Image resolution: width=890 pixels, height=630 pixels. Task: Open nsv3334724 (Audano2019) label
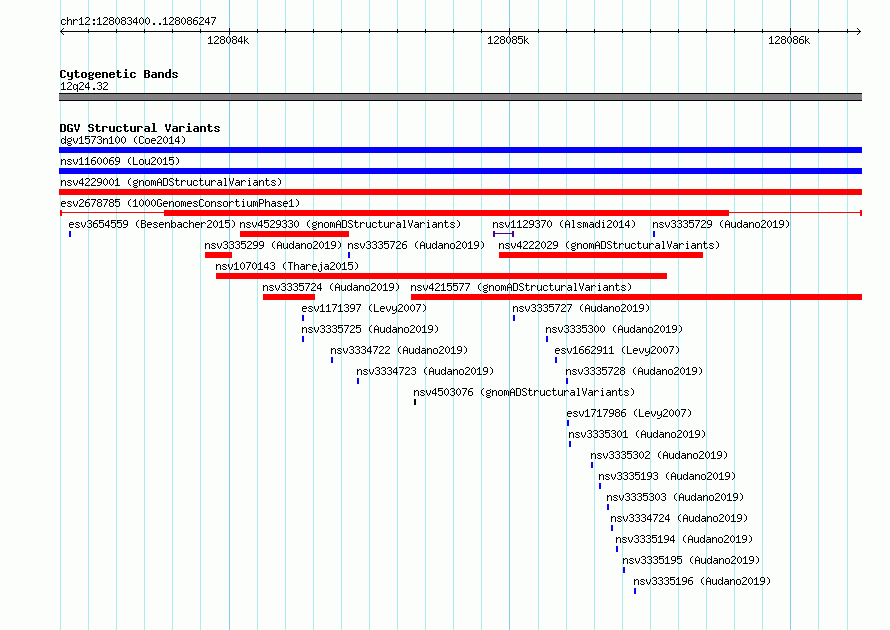(679, 518)
